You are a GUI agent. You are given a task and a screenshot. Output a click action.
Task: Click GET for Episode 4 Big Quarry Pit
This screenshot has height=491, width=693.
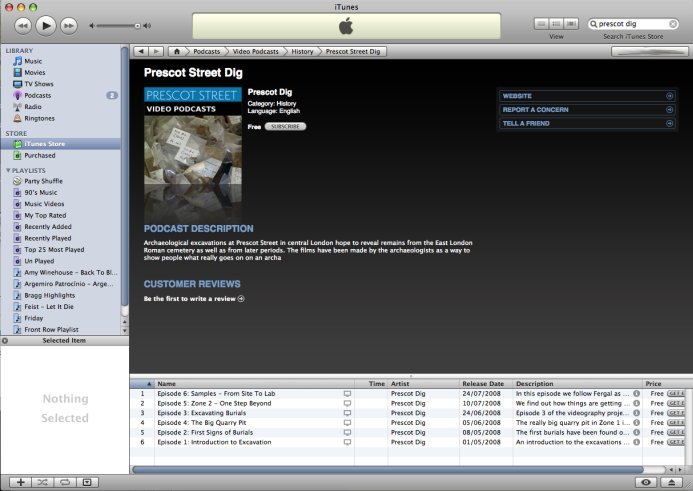point(675,422)
